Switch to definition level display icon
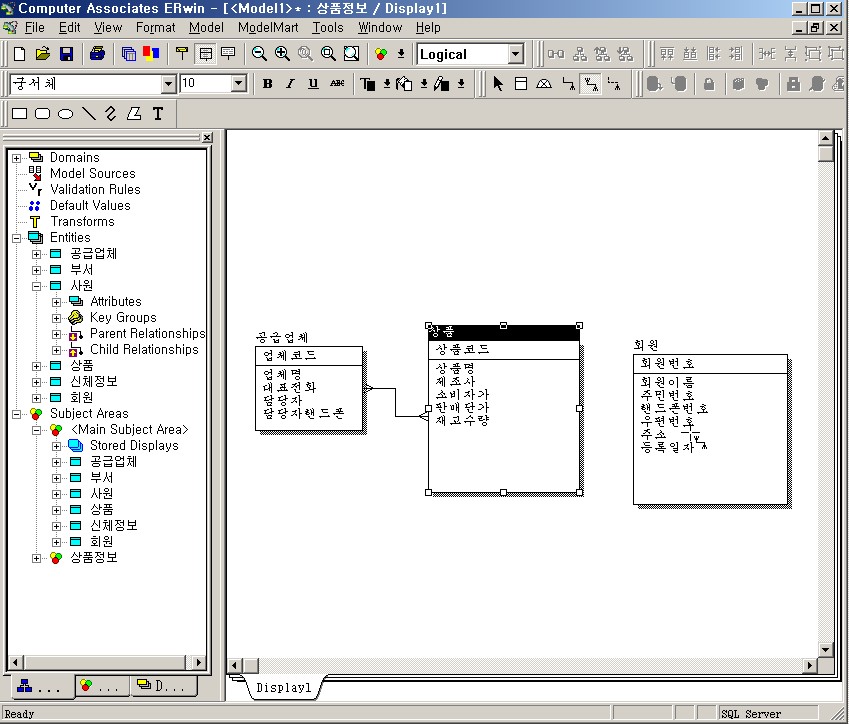This screenshot has width=849, height=724. [x=228, y=54]
